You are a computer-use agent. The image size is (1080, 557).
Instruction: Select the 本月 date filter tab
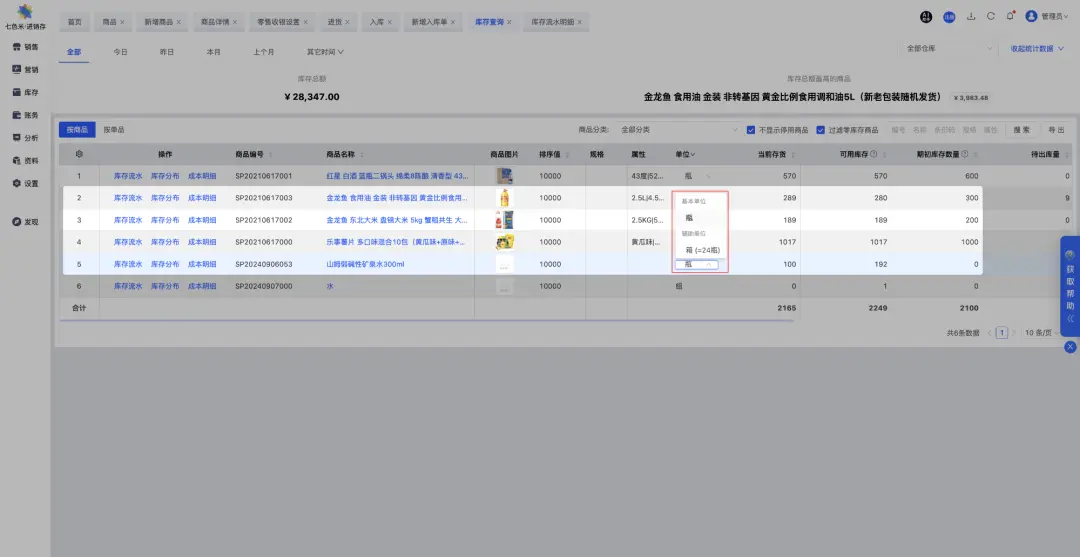[213, 51]
